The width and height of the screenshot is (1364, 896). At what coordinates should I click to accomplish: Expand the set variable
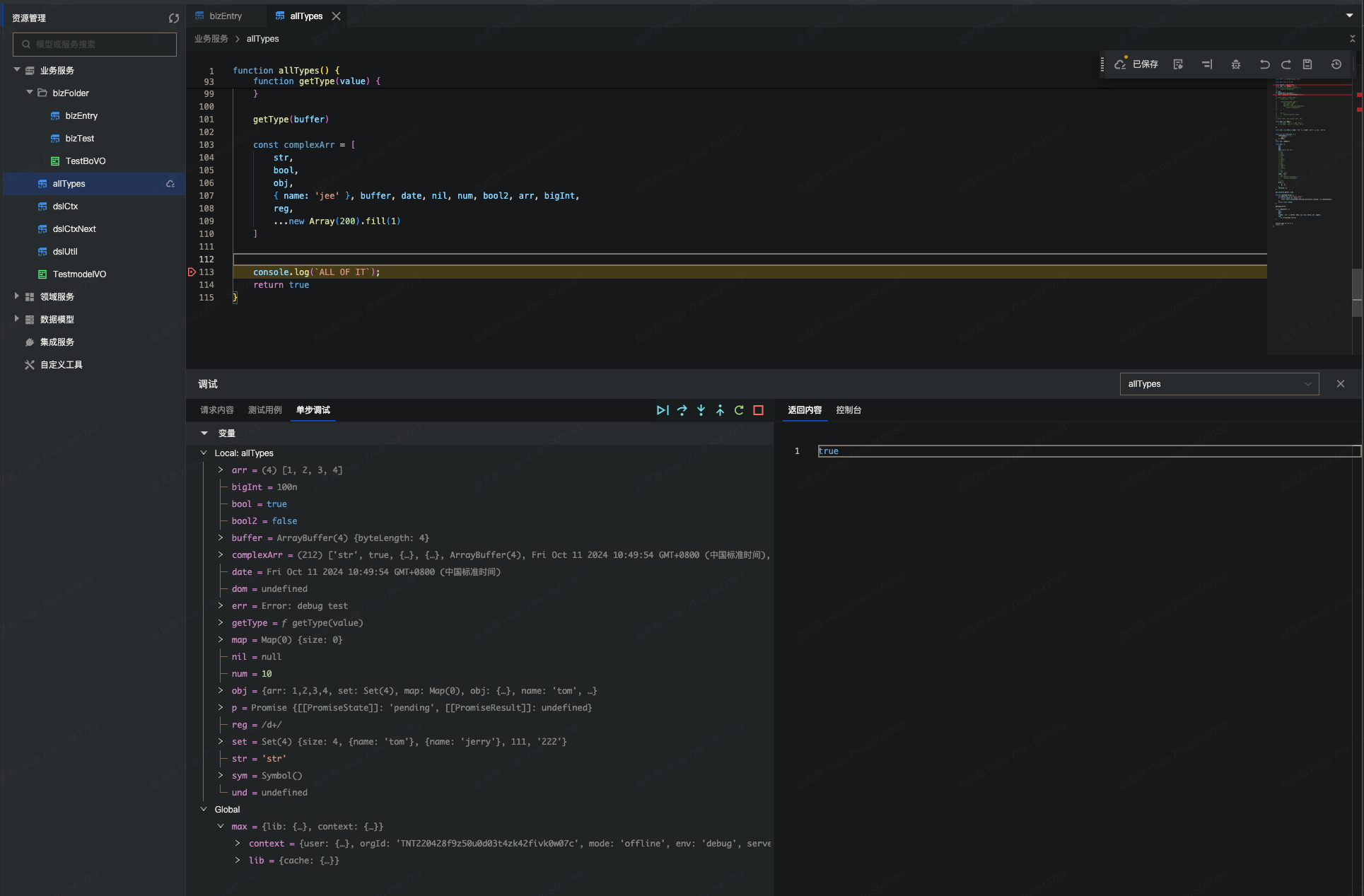point(221,742)
